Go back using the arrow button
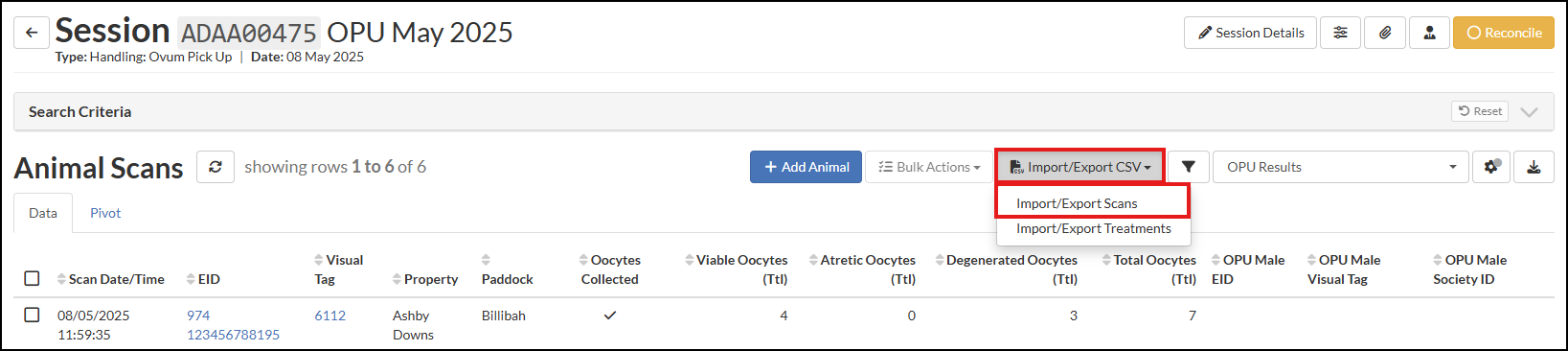Screen dimensions: 1568x351 click(32, 33)
